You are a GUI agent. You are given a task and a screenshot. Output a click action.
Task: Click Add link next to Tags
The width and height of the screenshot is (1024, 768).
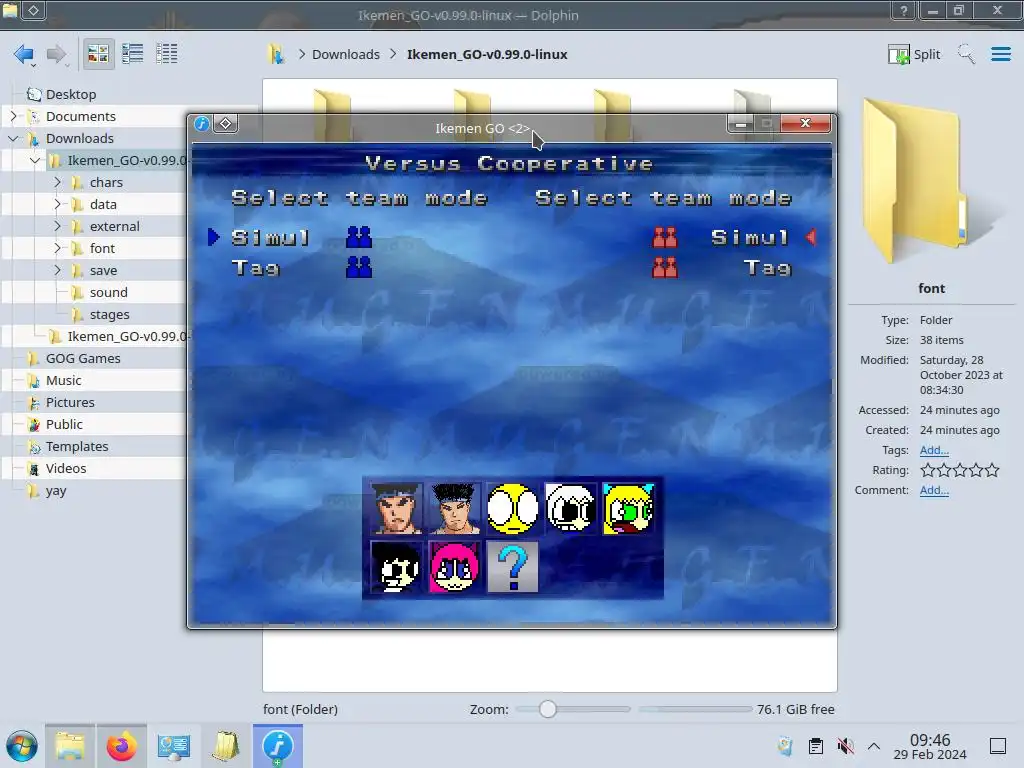[x=934, y=450]
